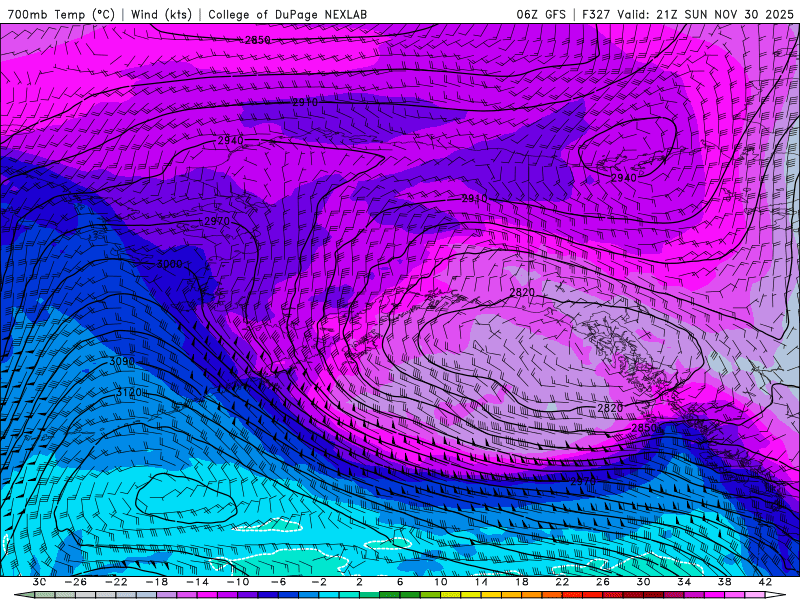
Task: Click 'F327 Valid: 21Z SUN NOV 30 2025' text
Action: [x=688, y=14]
